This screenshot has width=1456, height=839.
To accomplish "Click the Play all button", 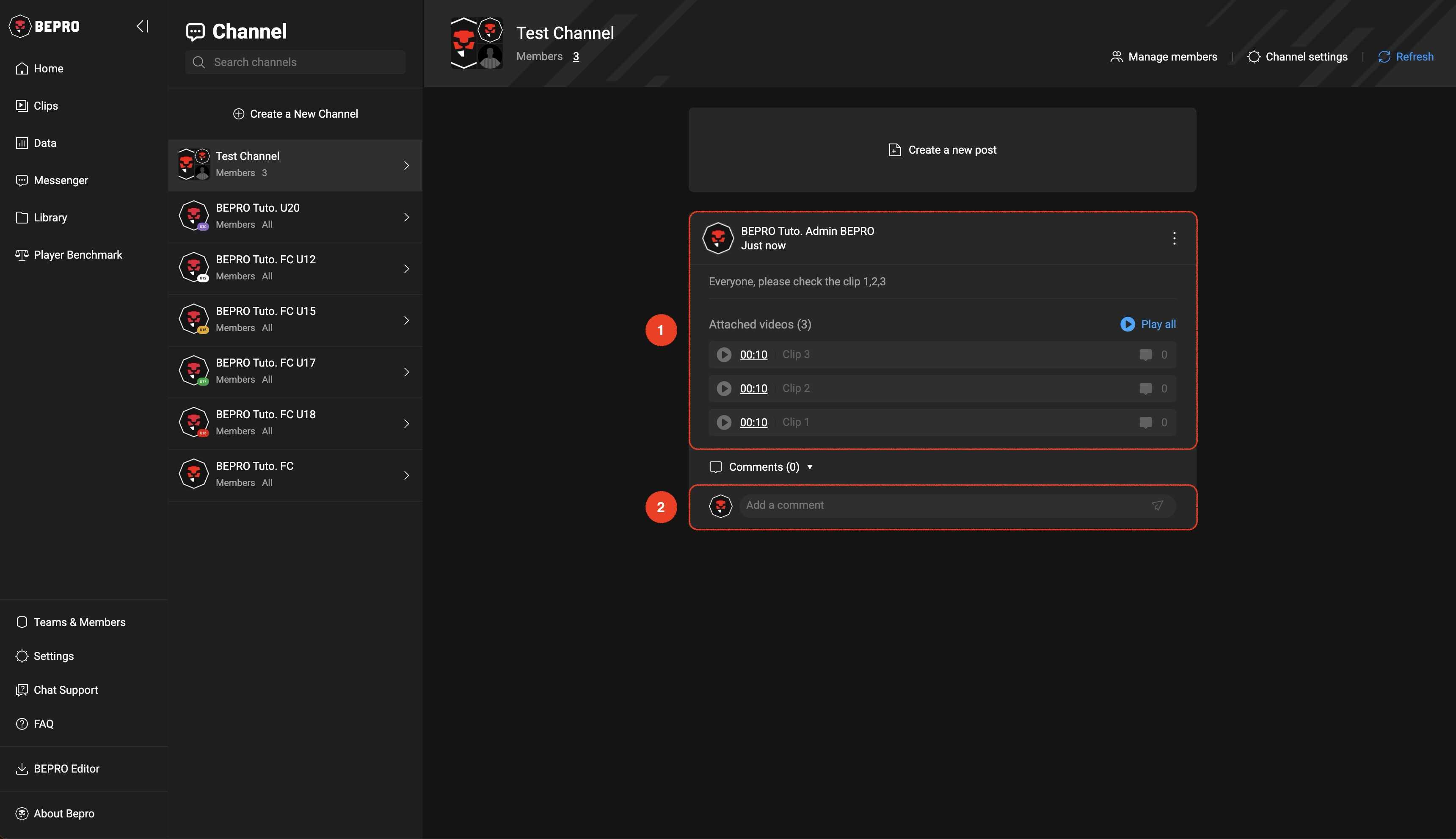I will tap(1148, 324).
